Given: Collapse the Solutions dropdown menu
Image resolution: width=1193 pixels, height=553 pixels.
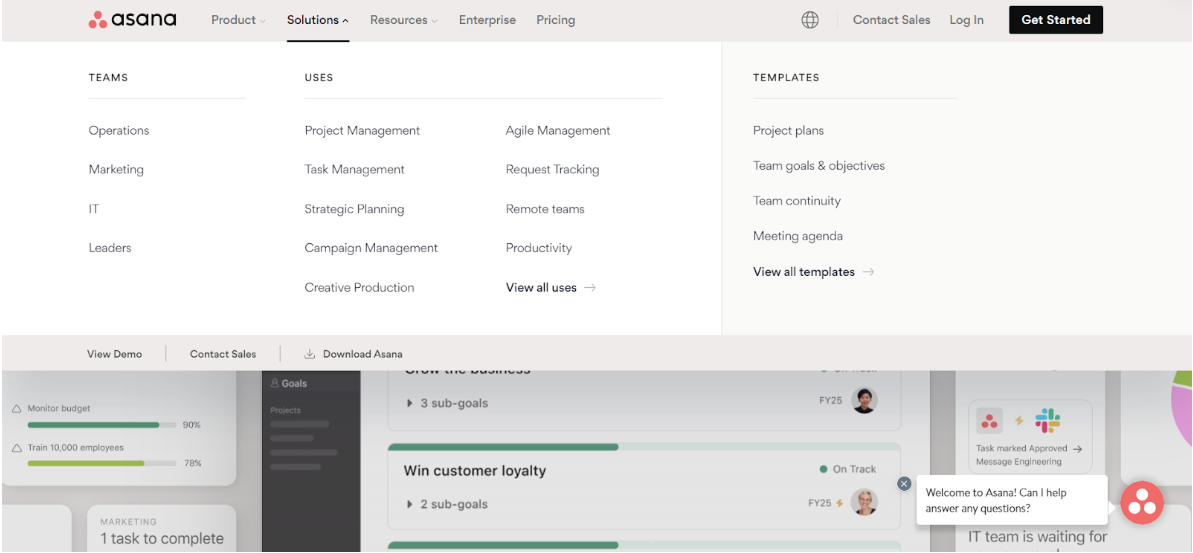Looking at the screenshot, I should 317,20.
